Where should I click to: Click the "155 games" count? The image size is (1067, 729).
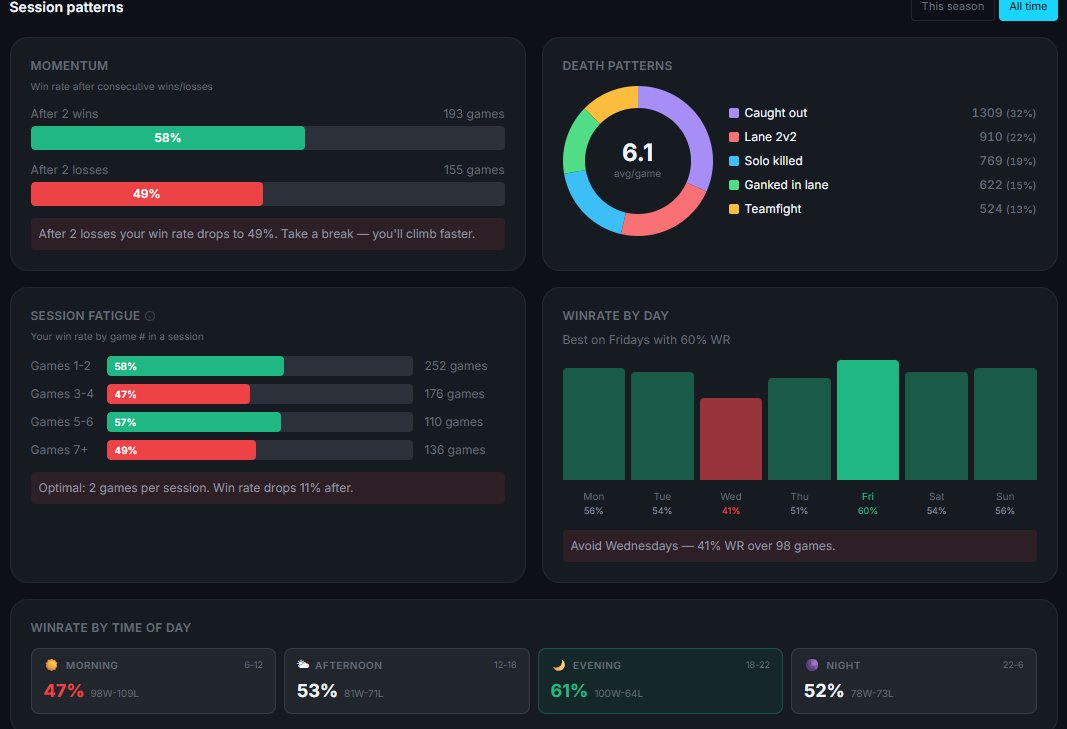click(x=474, y=170)
